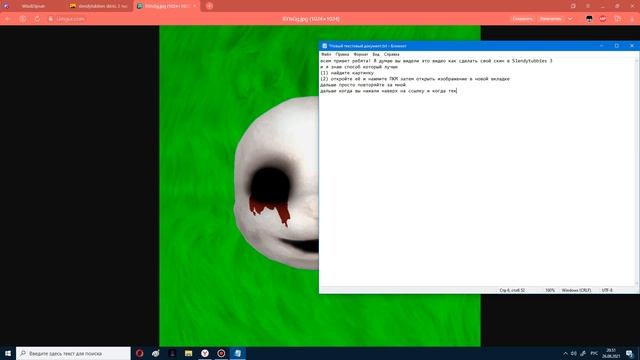
Task: Open the Справка menu in Notepad
Action: pos(391,54)
